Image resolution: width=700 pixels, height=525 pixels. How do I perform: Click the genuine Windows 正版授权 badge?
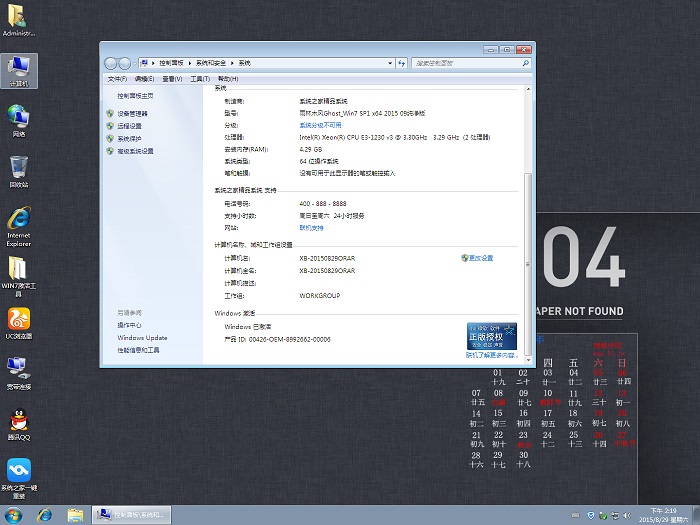pyautogui.click(x=491, y=336)
